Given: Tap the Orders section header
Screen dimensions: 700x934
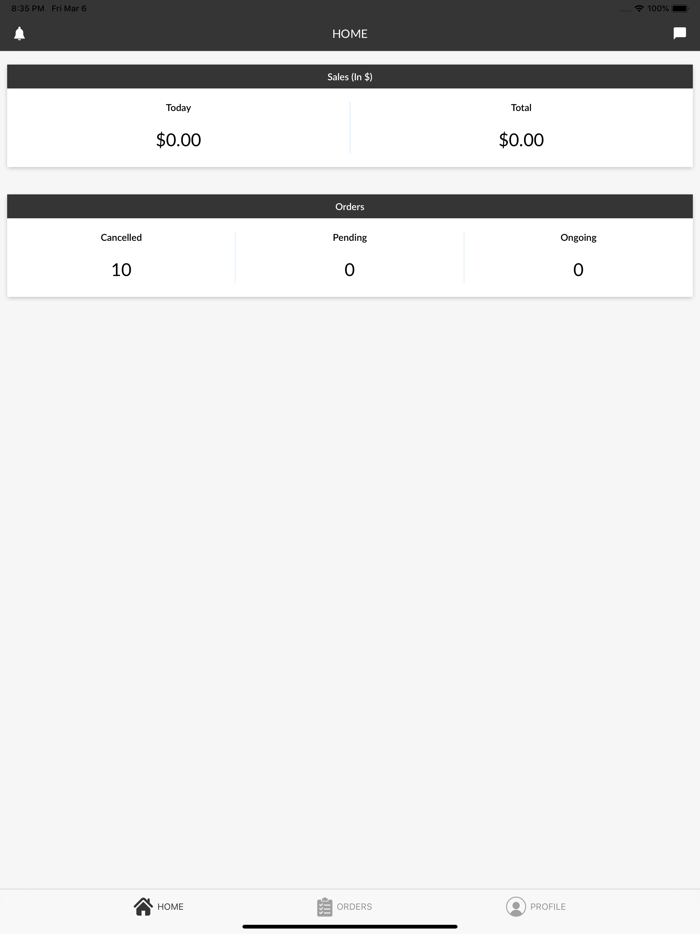Looking at the screenshot, I should [350, 207].
